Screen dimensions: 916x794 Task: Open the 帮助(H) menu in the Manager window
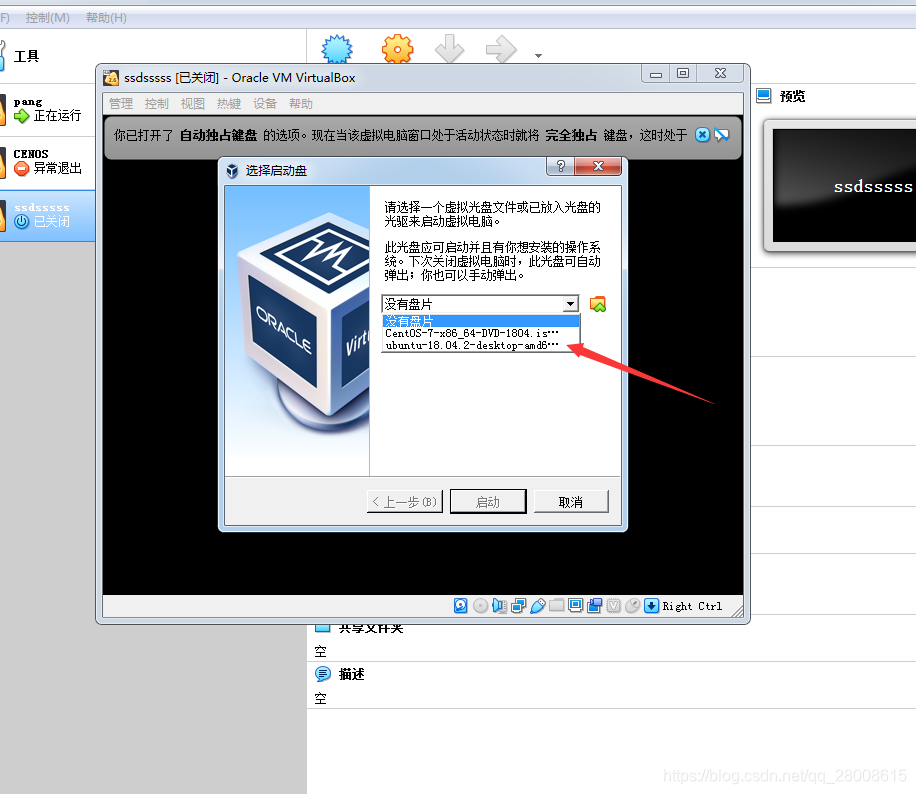(106, 18)
